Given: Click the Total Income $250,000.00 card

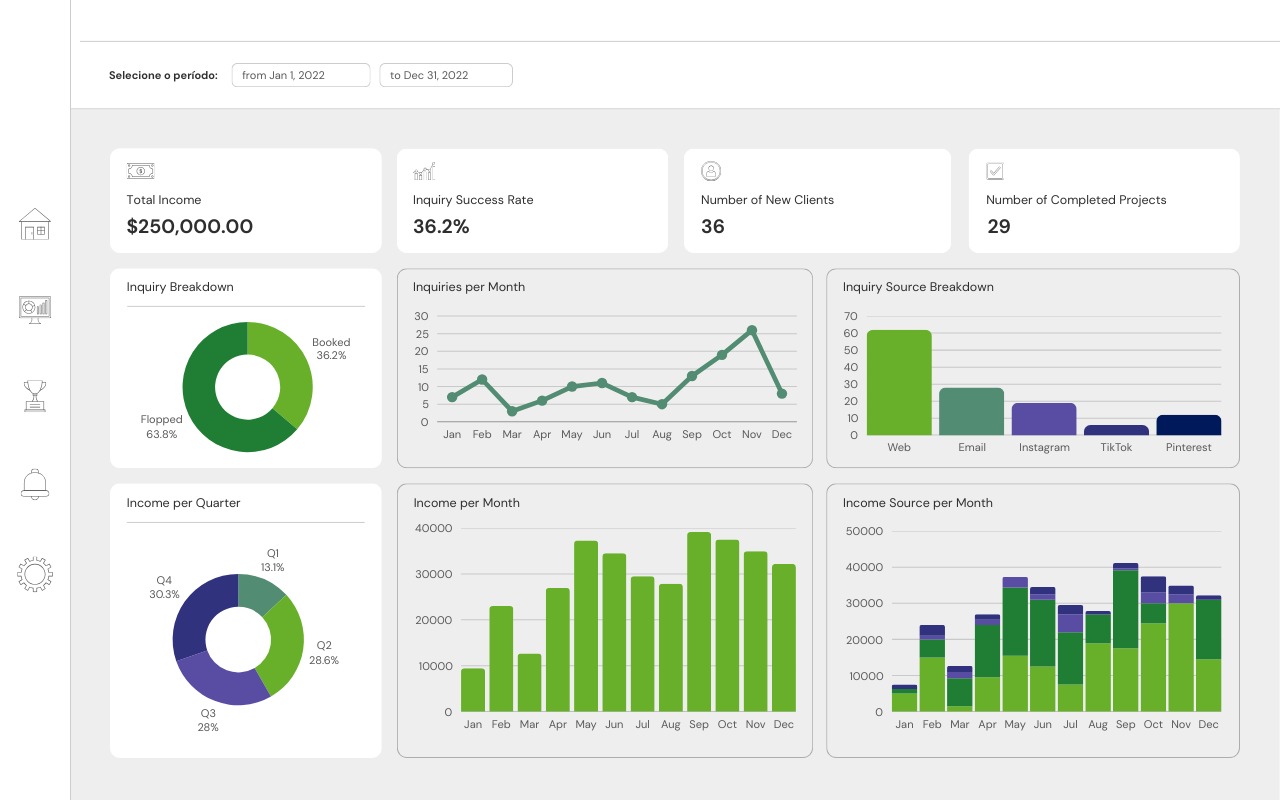Looking at the screenshot, I should (x=245, y=201).
